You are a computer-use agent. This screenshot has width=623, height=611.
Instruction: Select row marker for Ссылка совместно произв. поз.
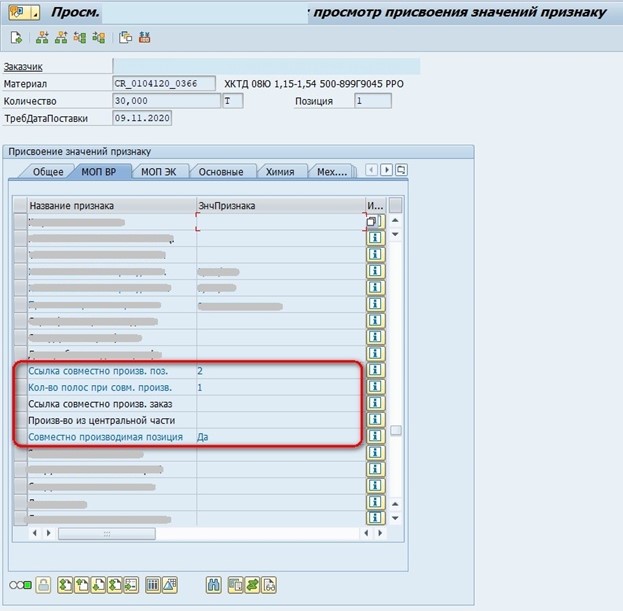[20, 371]
